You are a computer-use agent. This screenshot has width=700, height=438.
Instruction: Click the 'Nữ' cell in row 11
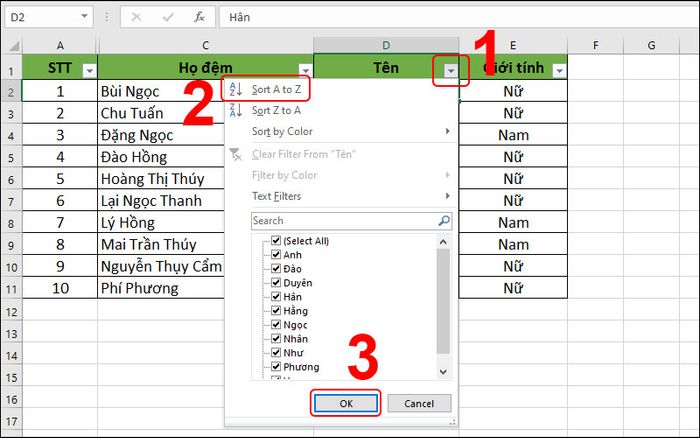pos(513,288)
